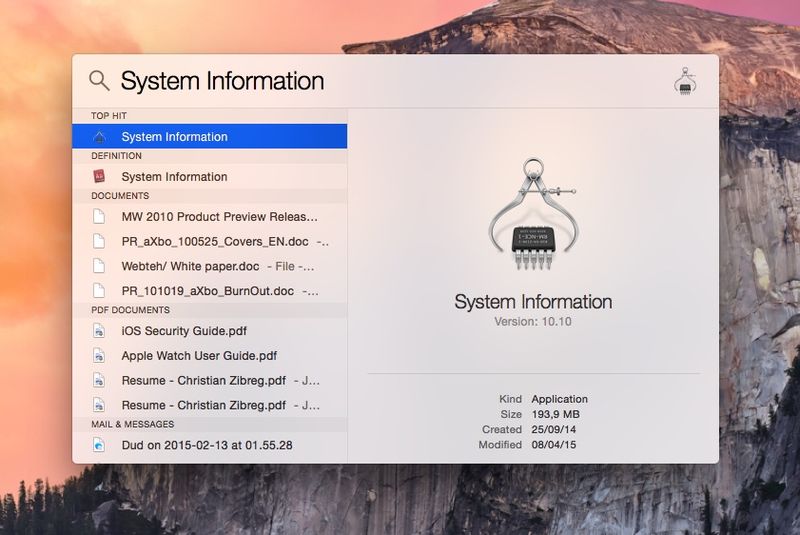Click the large System Information caliper preview icon
This screenshot has width=800, height=535.
pos(533,214)
